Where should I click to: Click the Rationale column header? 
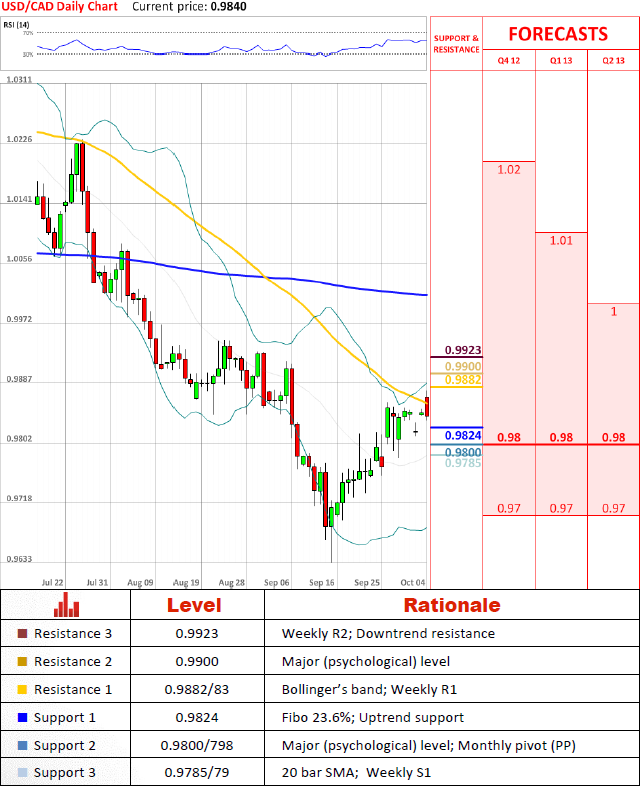pyautogui.click(x=451, y=605)
